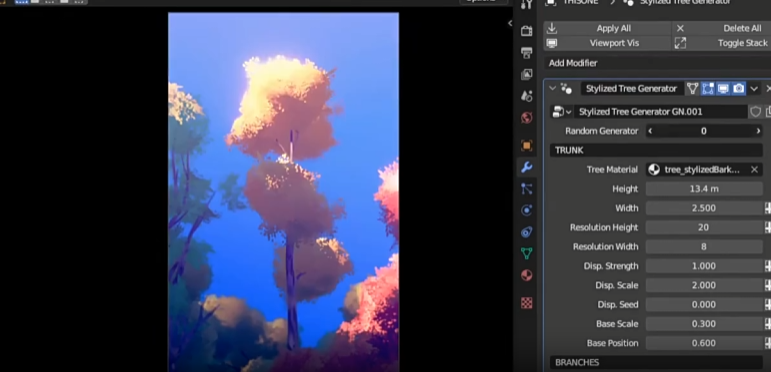Image resolution: width=771 pixels, height=372 pixels.
Task: Open the Texture properties tab
Action: click(527, 303)
